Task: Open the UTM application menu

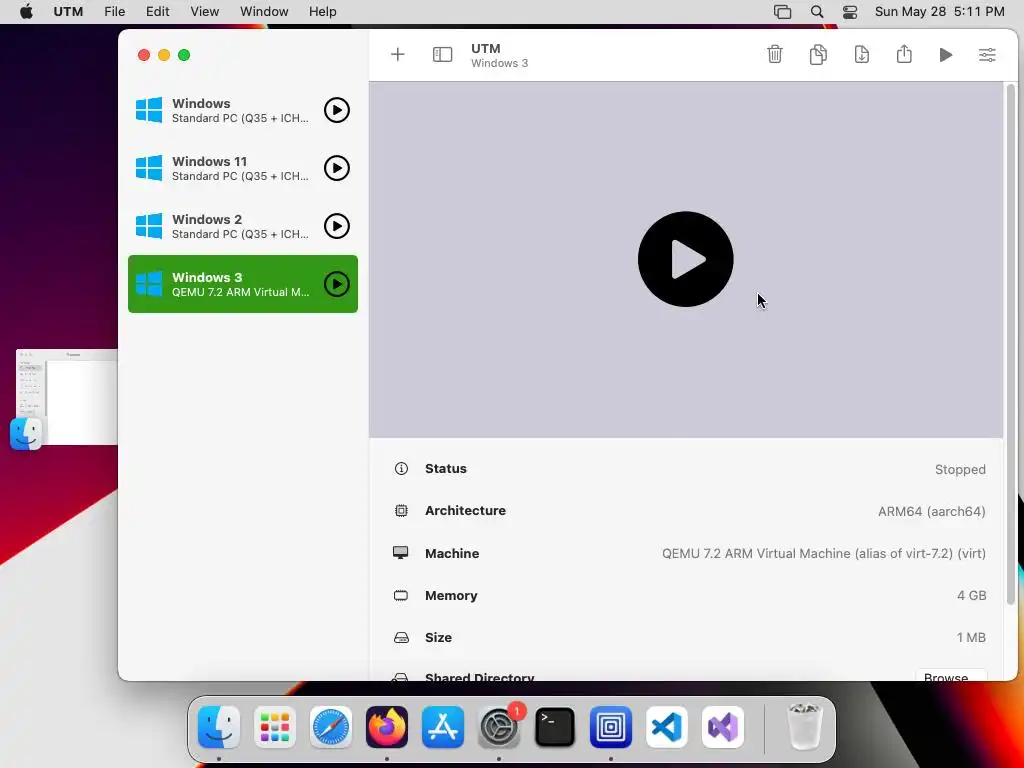Action: (x=68, y=12)
